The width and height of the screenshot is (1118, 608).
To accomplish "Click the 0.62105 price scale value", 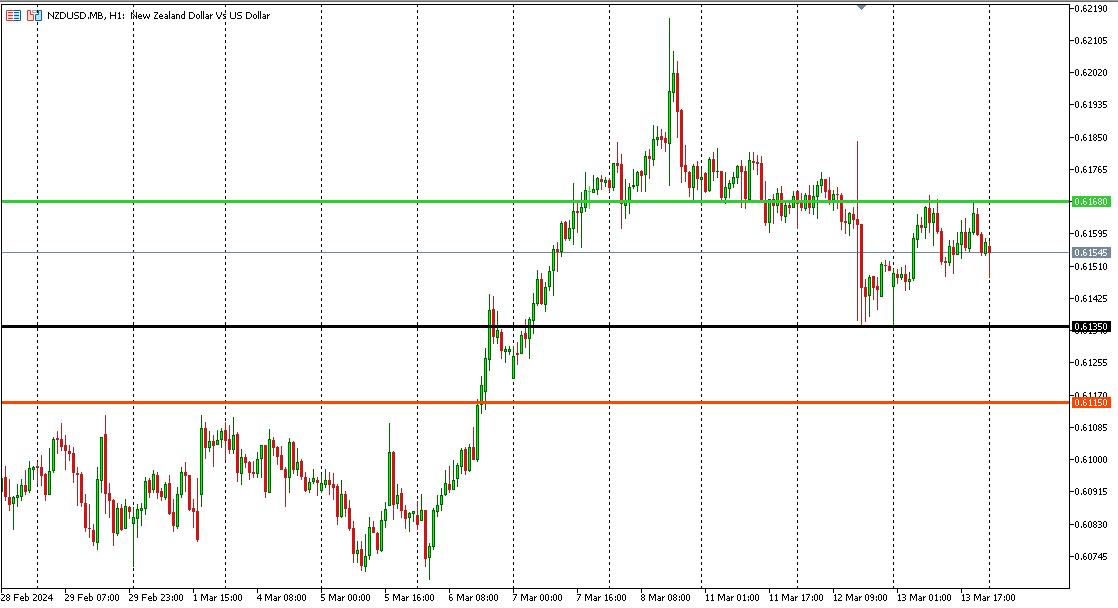I will pyautogui.click(x=1091, y=41).
